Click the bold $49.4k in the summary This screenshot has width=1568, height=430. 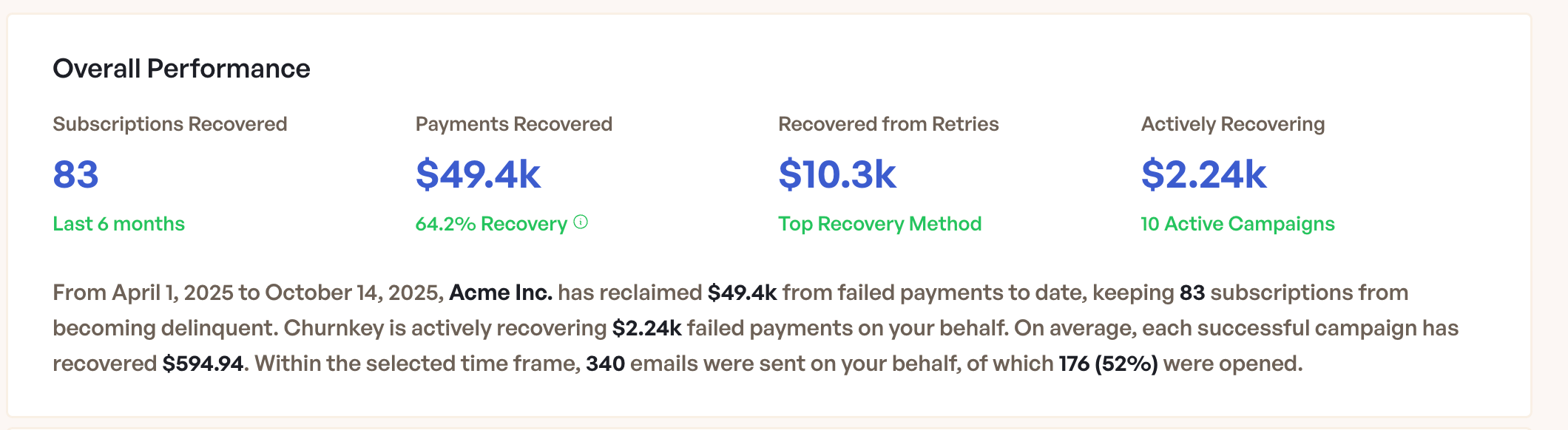click(x=742, y=293)
